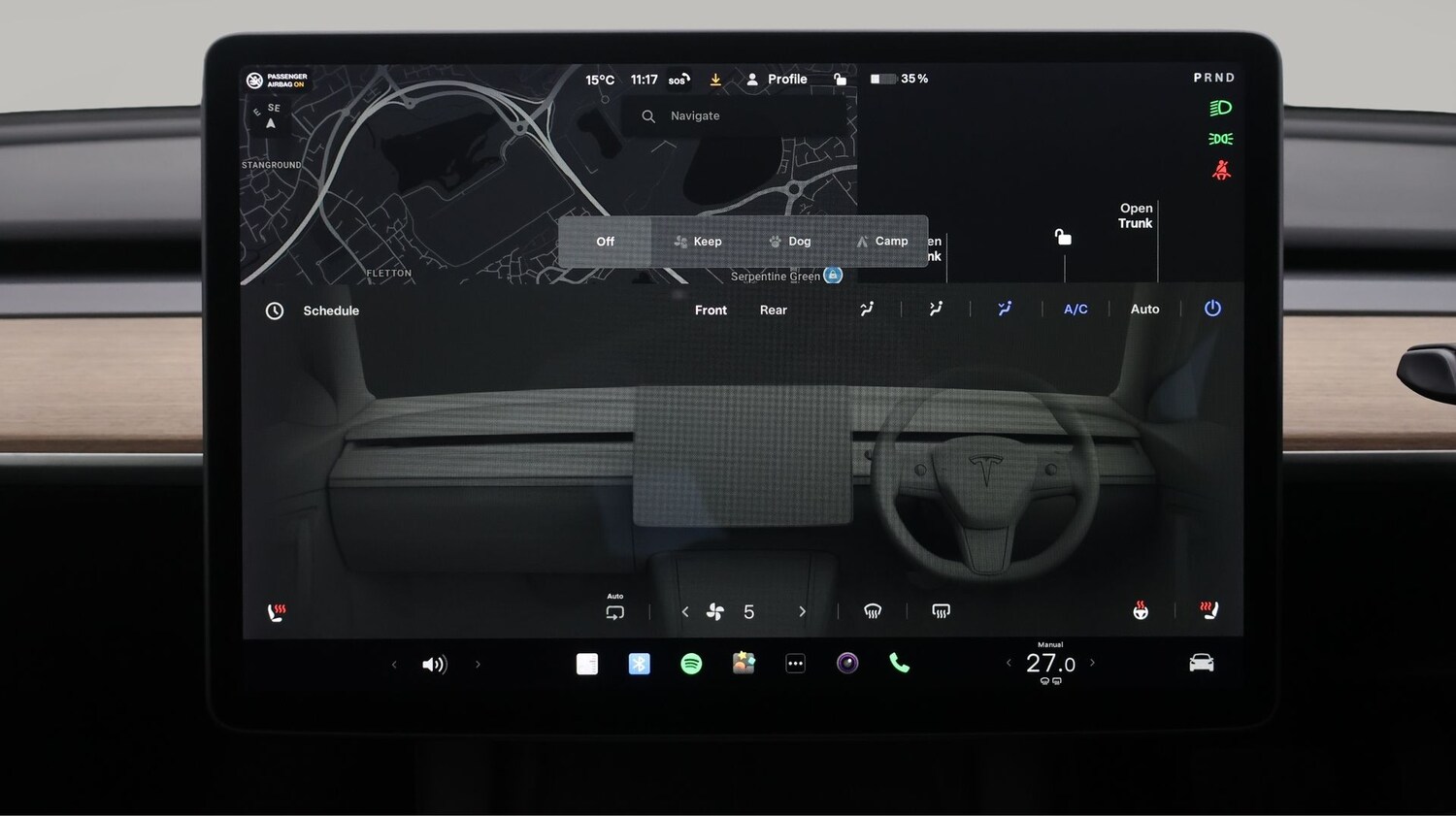The height and width of the screenshot is (816, 1456).
Task: Select Dog mode in Climate Keeper
Action: pyautogui.click(x=789, y=241)
